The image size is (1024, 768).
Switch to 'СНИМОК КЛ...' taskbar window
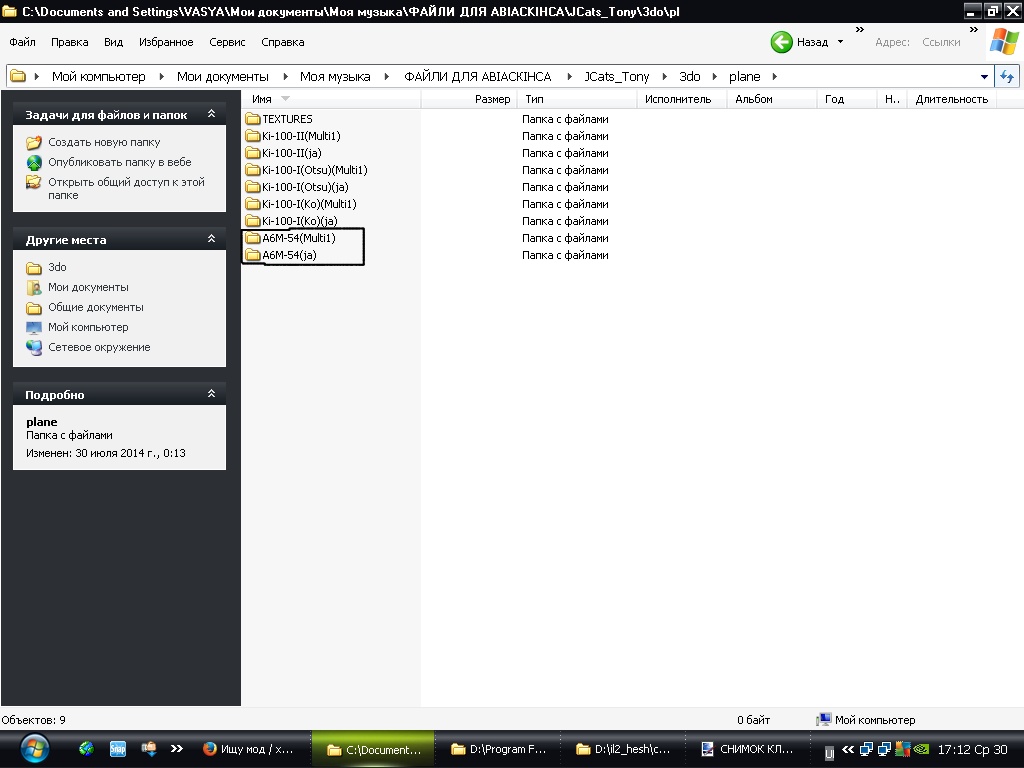coord(747,749)
